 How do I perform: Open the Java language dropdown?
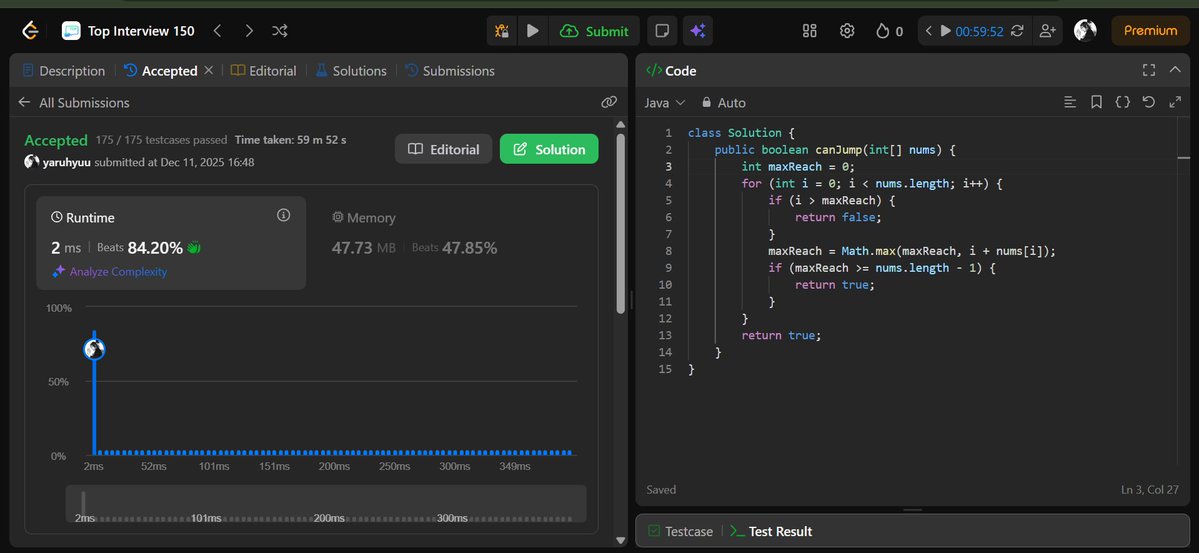coord(664,102)
